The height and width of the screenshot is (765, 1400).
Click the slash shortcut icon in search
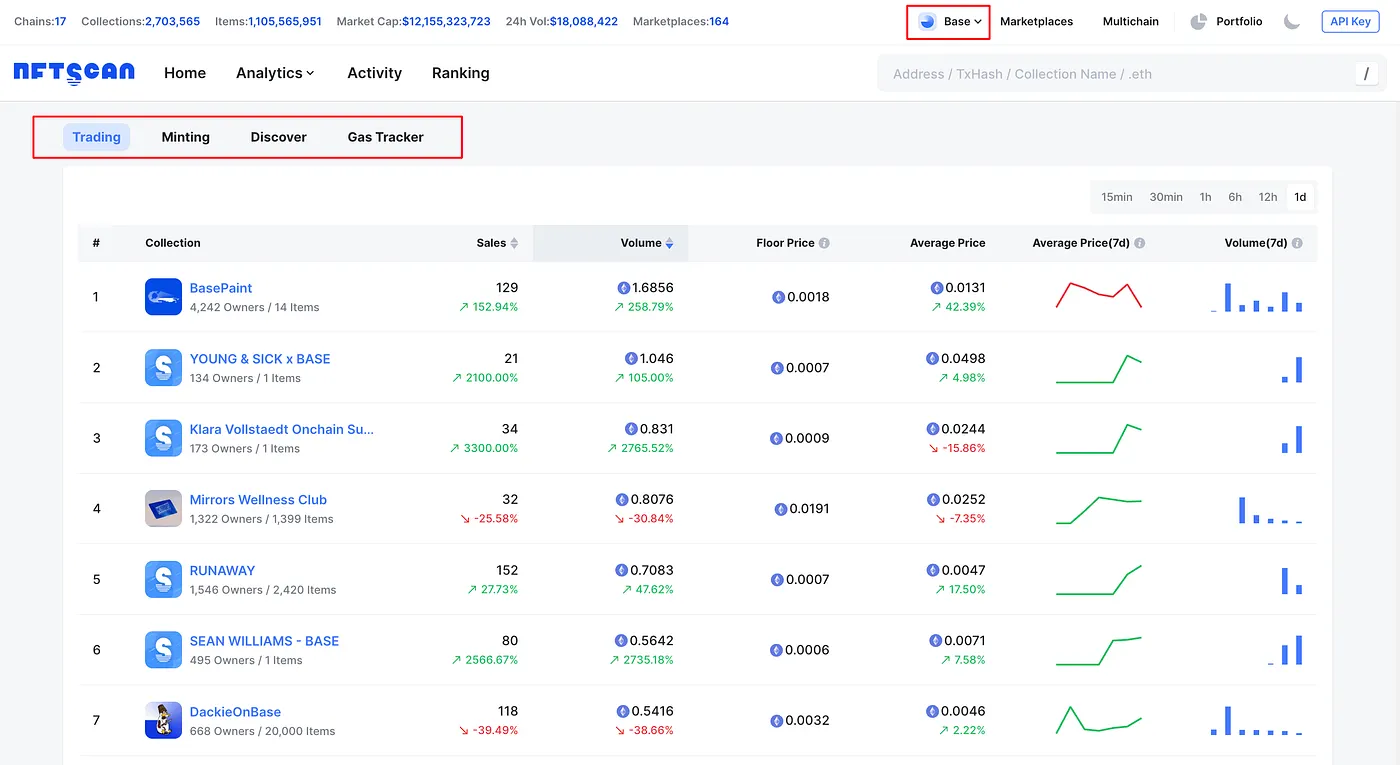tap(1366, 73)
